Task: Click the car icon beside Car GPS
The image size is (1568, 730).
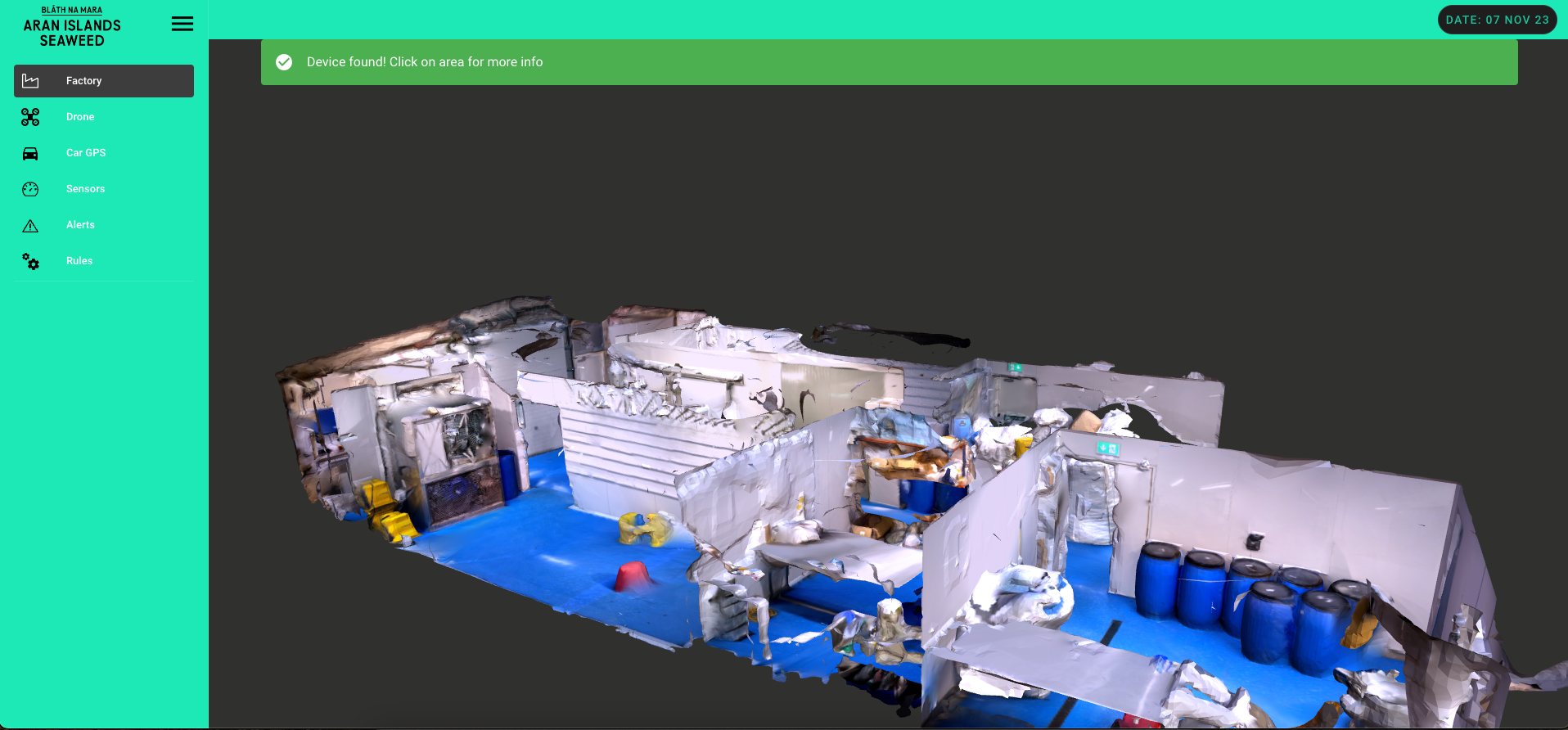Action: (x=30, y=153)
